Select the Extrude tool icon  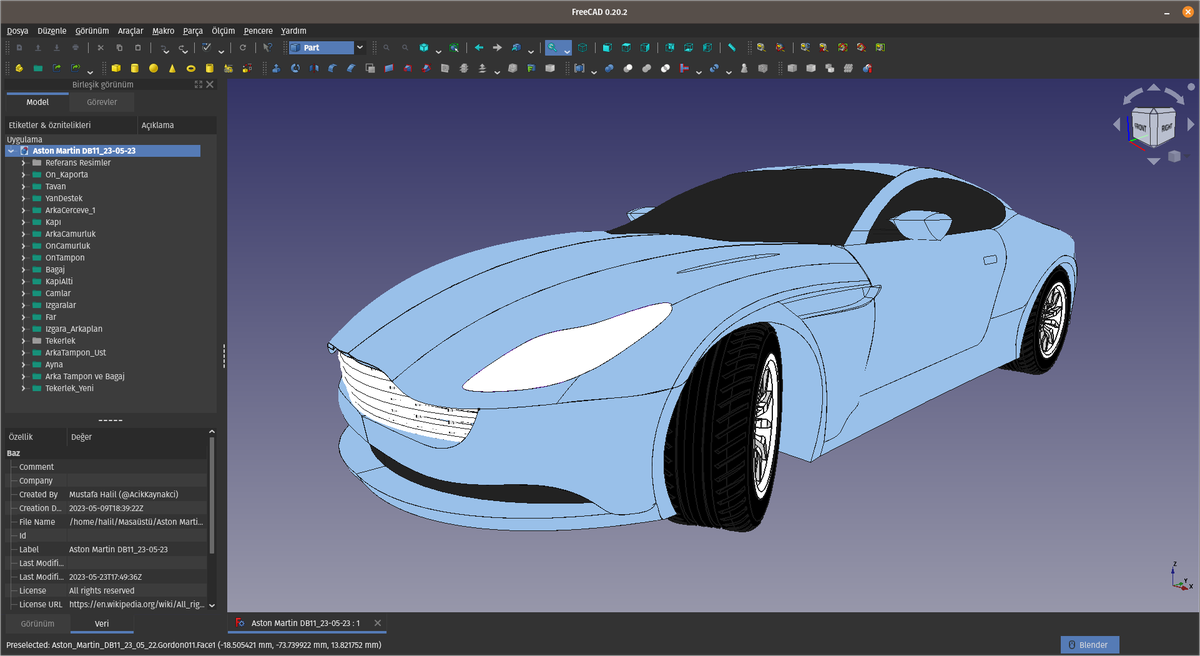click(276, 68)
